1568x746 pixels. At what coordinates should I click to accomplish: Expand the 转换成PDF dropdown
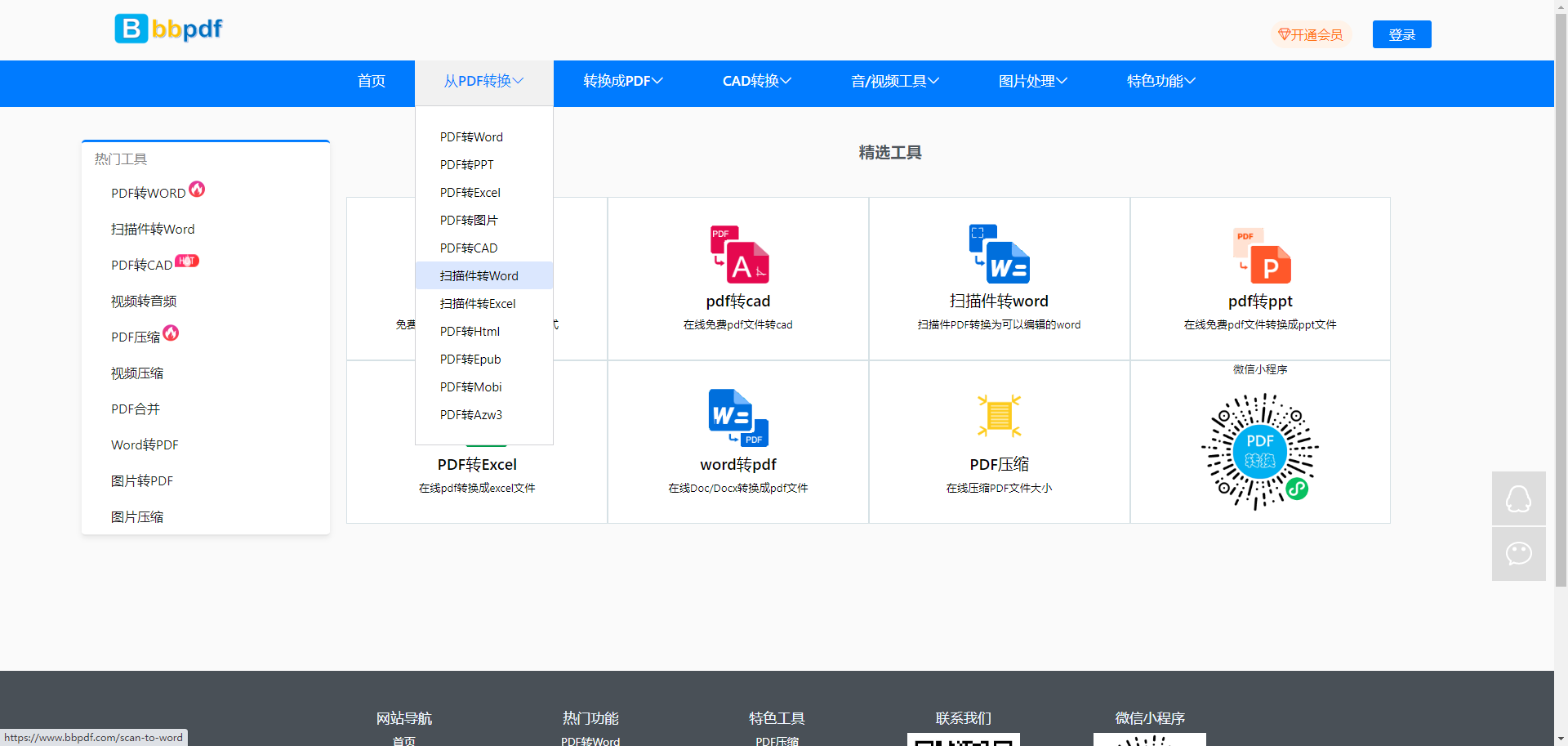[x=623, y=81]
